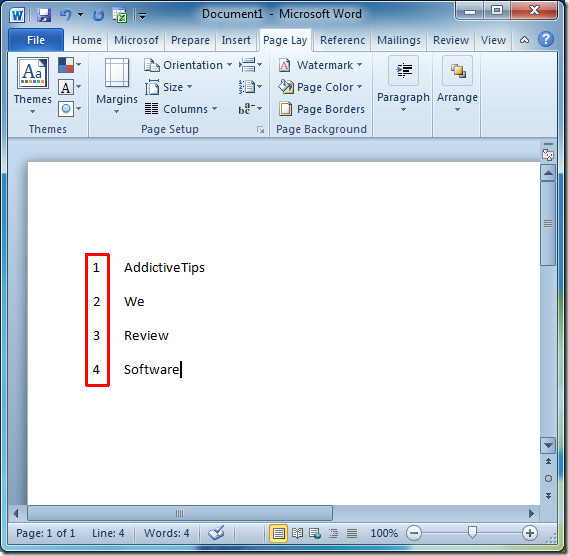Go to next page with double-down arrow
Image resolution: width=569 pixels, height=556 pixels.
point(548,496)
